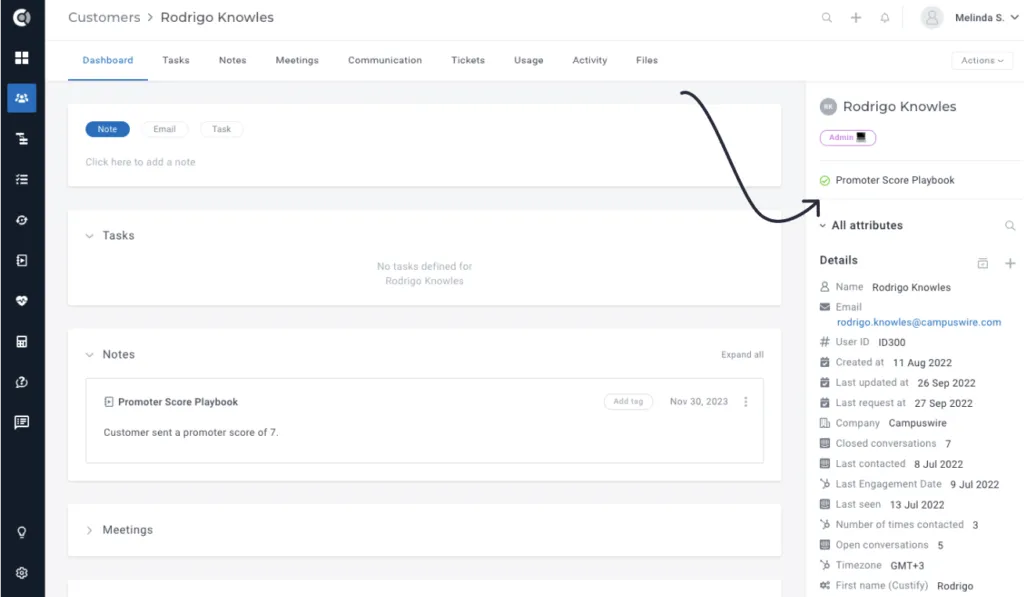Open the Customers people icon in sidebar
Screen dimensions: 1024x597
coord(22,98)
